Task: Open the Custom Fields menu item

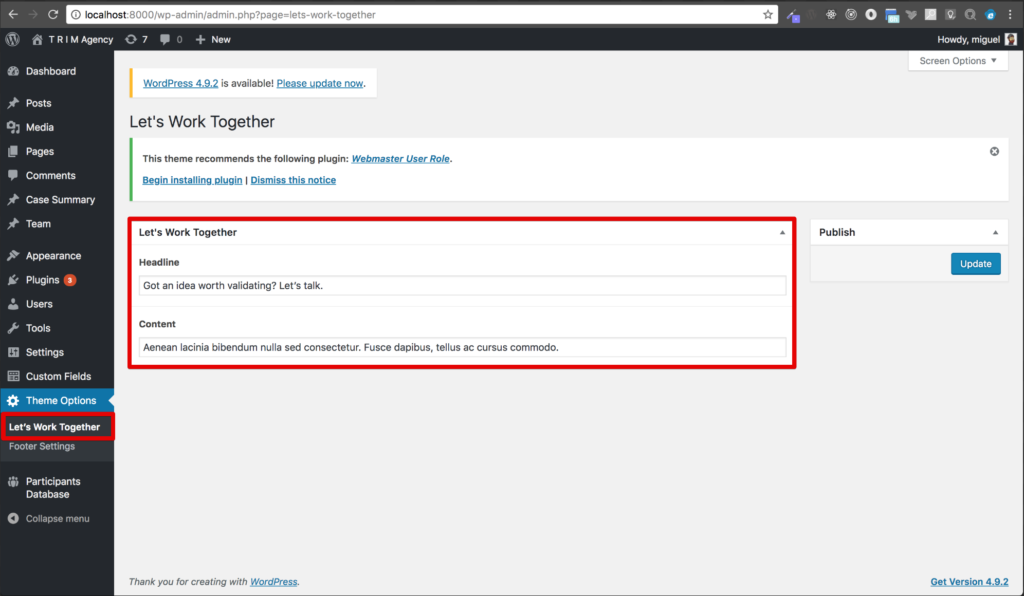Action: tap(57, 377)
